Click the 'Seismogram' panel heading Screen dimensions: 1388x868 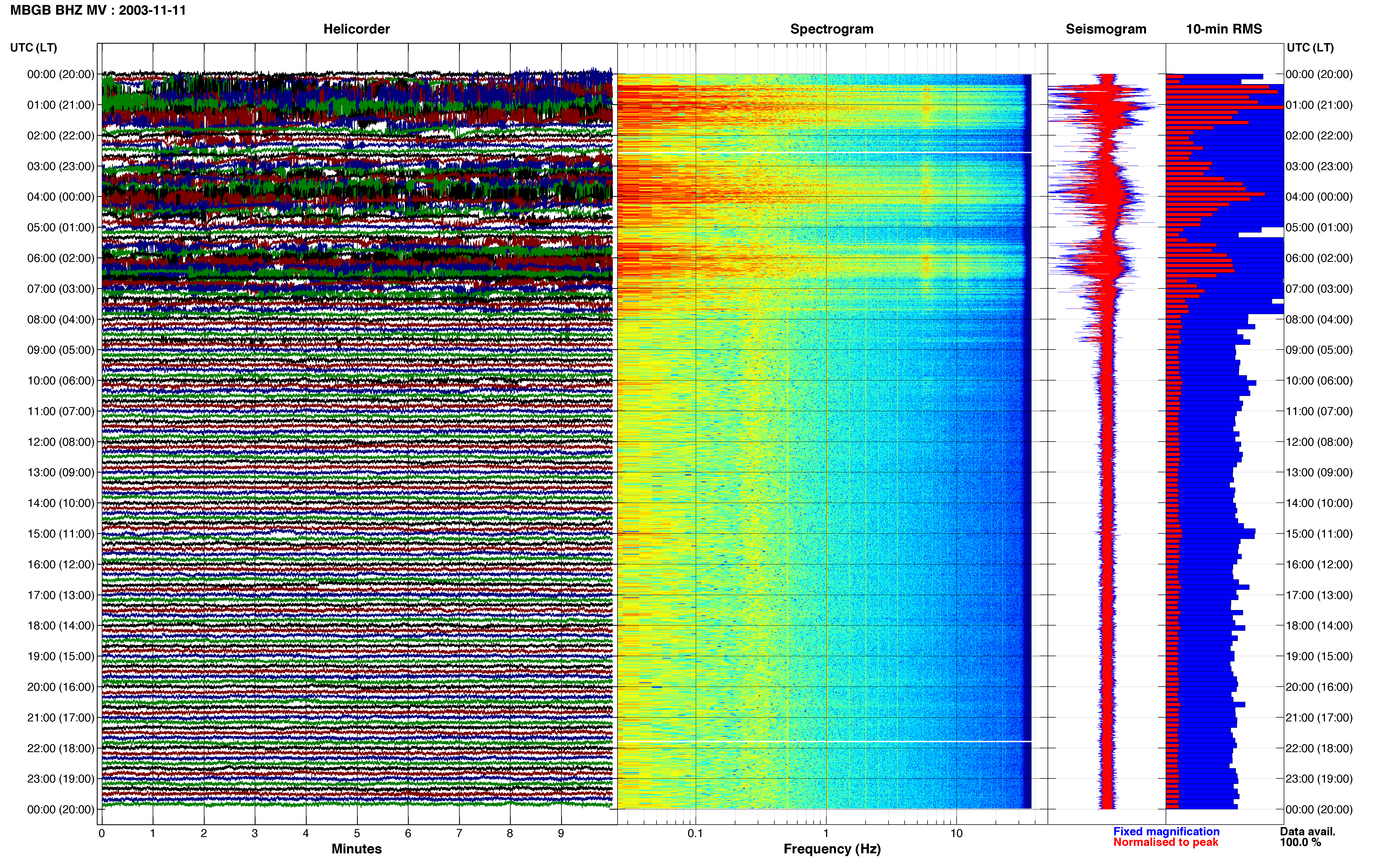tap(1106, 29)
